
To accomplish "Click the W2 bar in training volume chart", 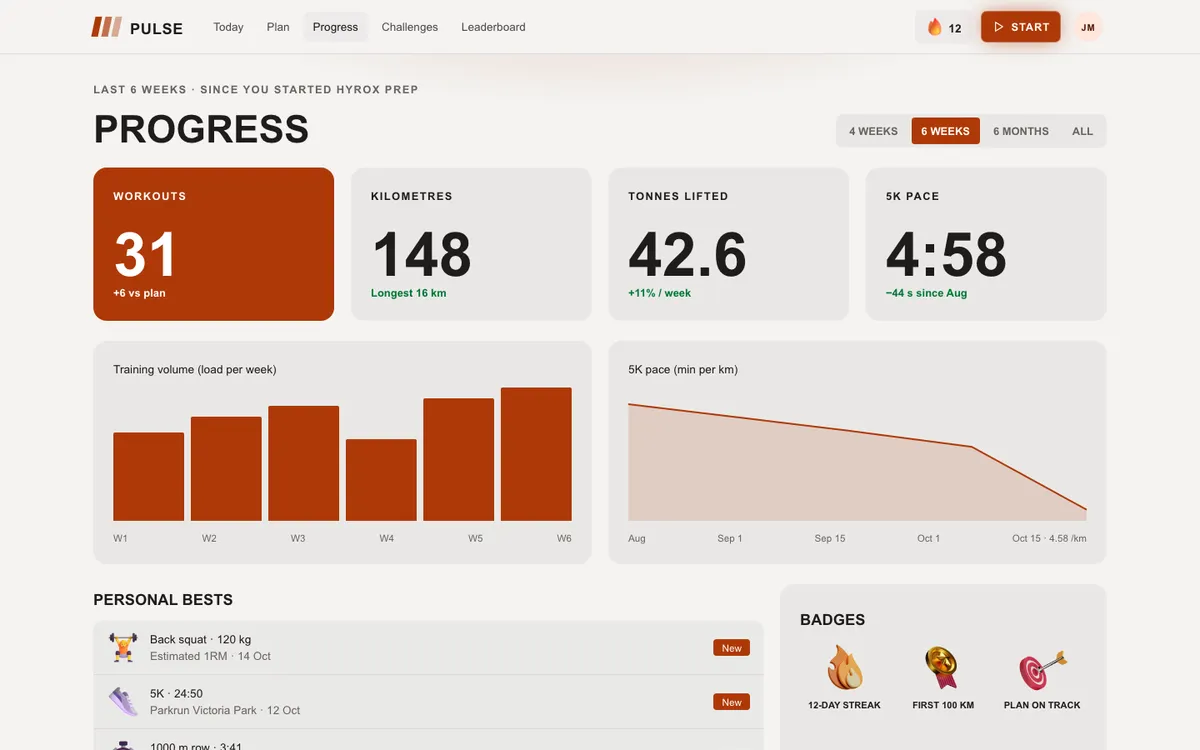I will click(x=226, y=469).
